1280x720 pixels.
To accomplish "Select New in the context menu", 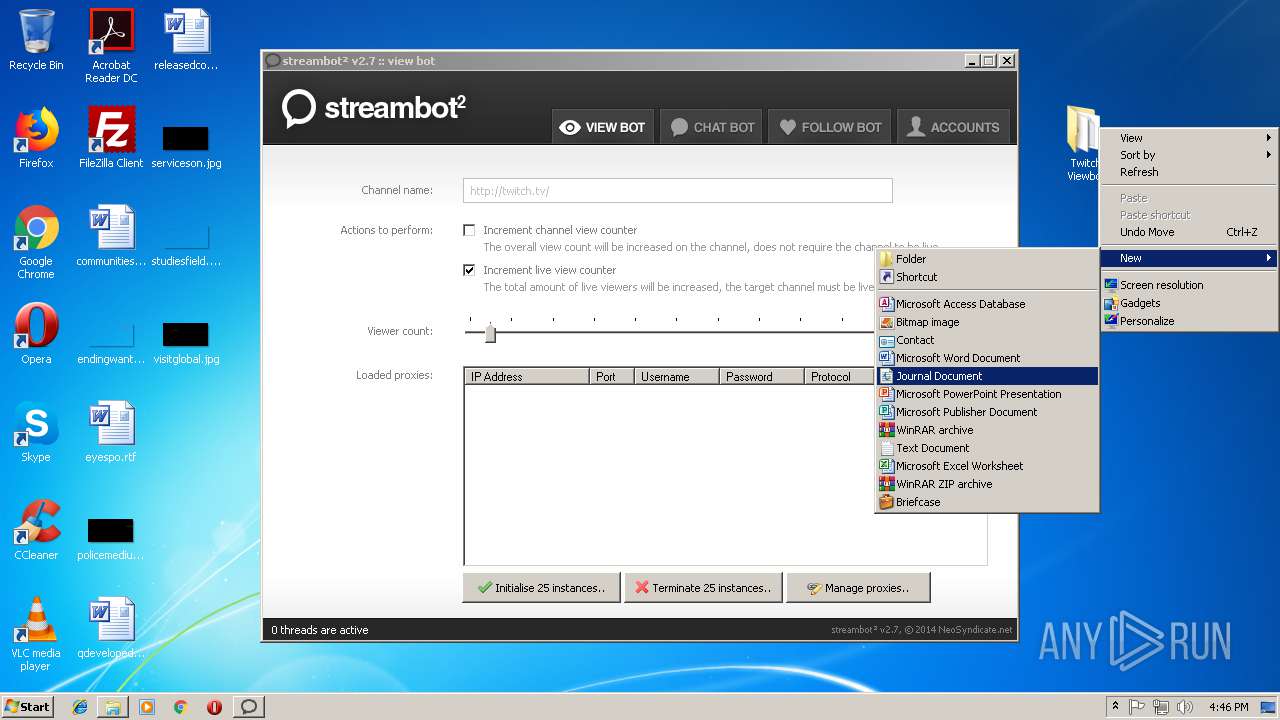I will tap(1189, 258).
